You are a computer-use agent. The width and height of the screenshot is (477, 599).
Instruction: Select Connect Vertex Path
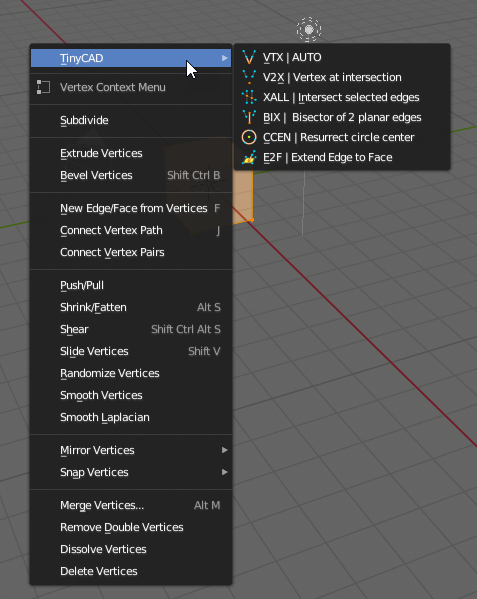pos(131,230)
